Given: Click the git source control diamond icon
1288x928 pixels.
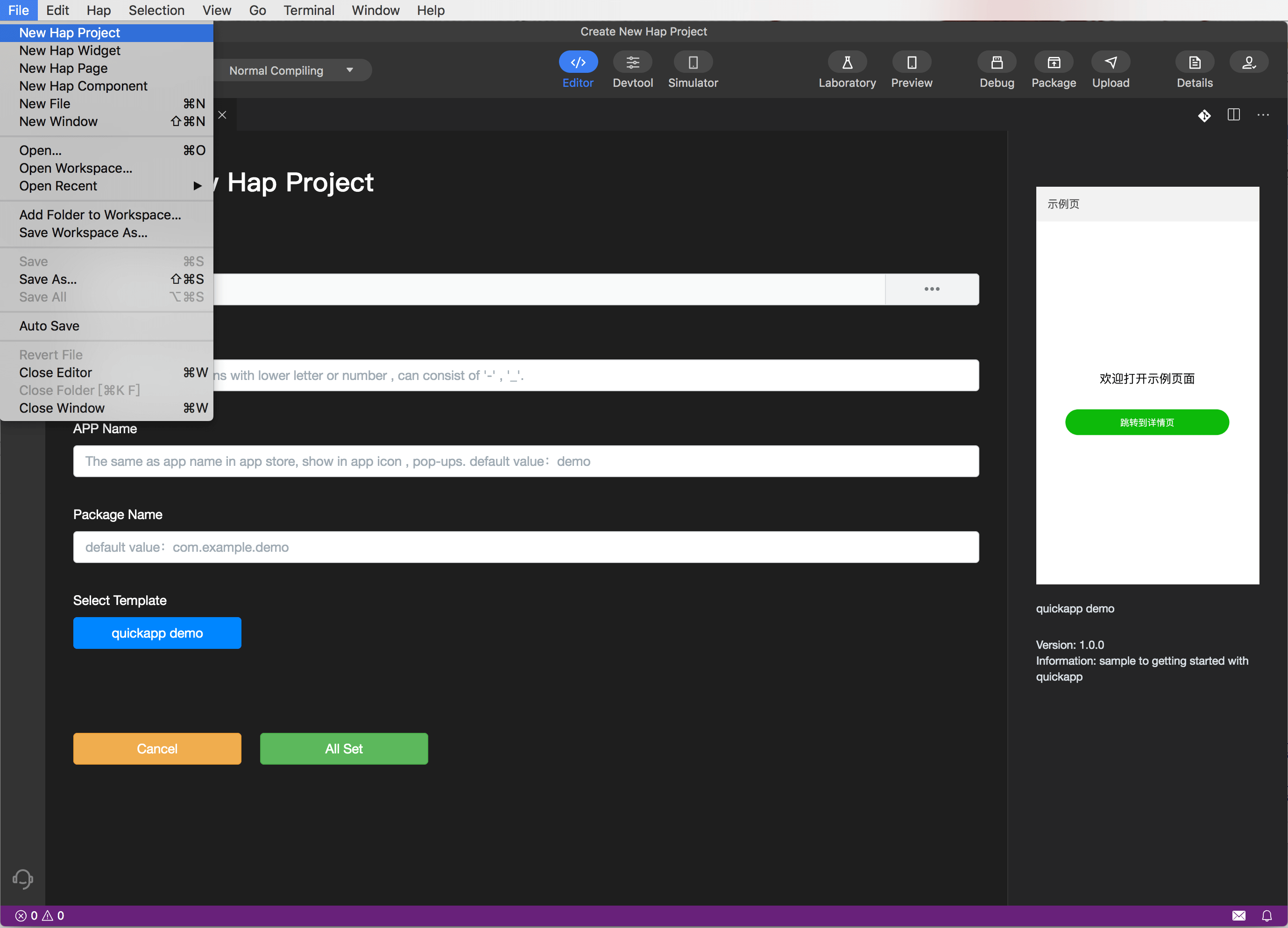Looking at the screenshot, I should pos(1204,115).
